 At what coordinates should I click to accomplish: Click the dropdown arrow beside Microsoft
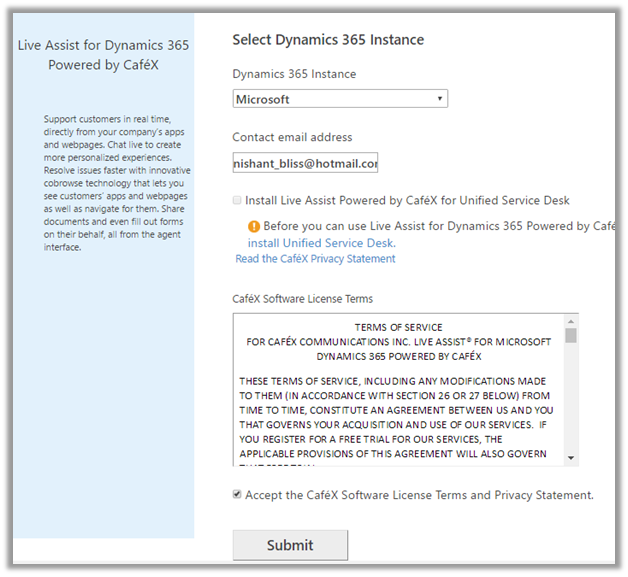[440, 99]
